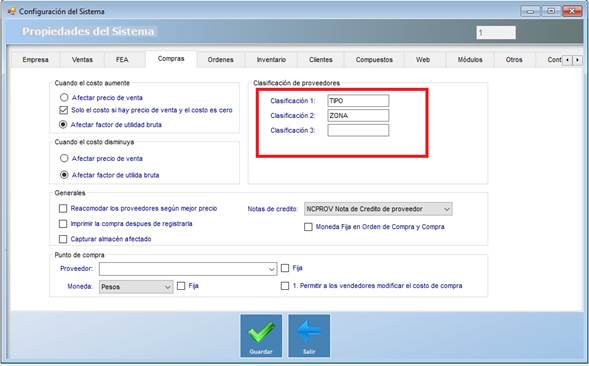
Task: Click the Clasificación 2 field containing ZONA
Action: pos(358,116)
